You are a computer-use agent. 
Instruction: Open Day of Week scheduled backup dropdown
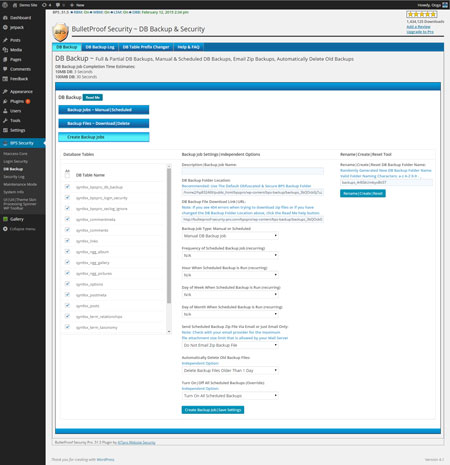pyautogui.click(x=230, y=295)
